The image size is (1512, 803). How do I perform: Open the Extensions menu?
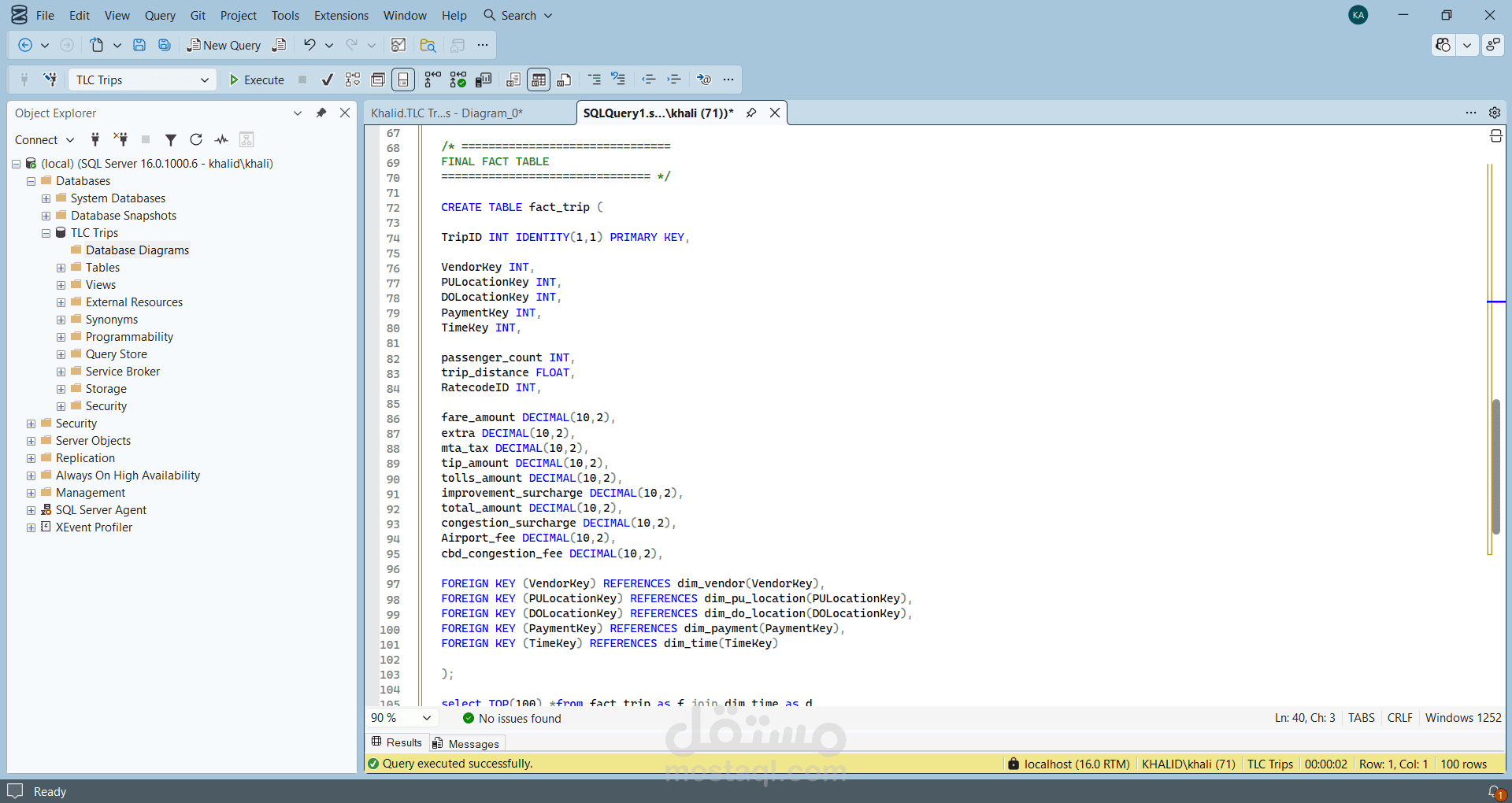[x=341, y=15]
